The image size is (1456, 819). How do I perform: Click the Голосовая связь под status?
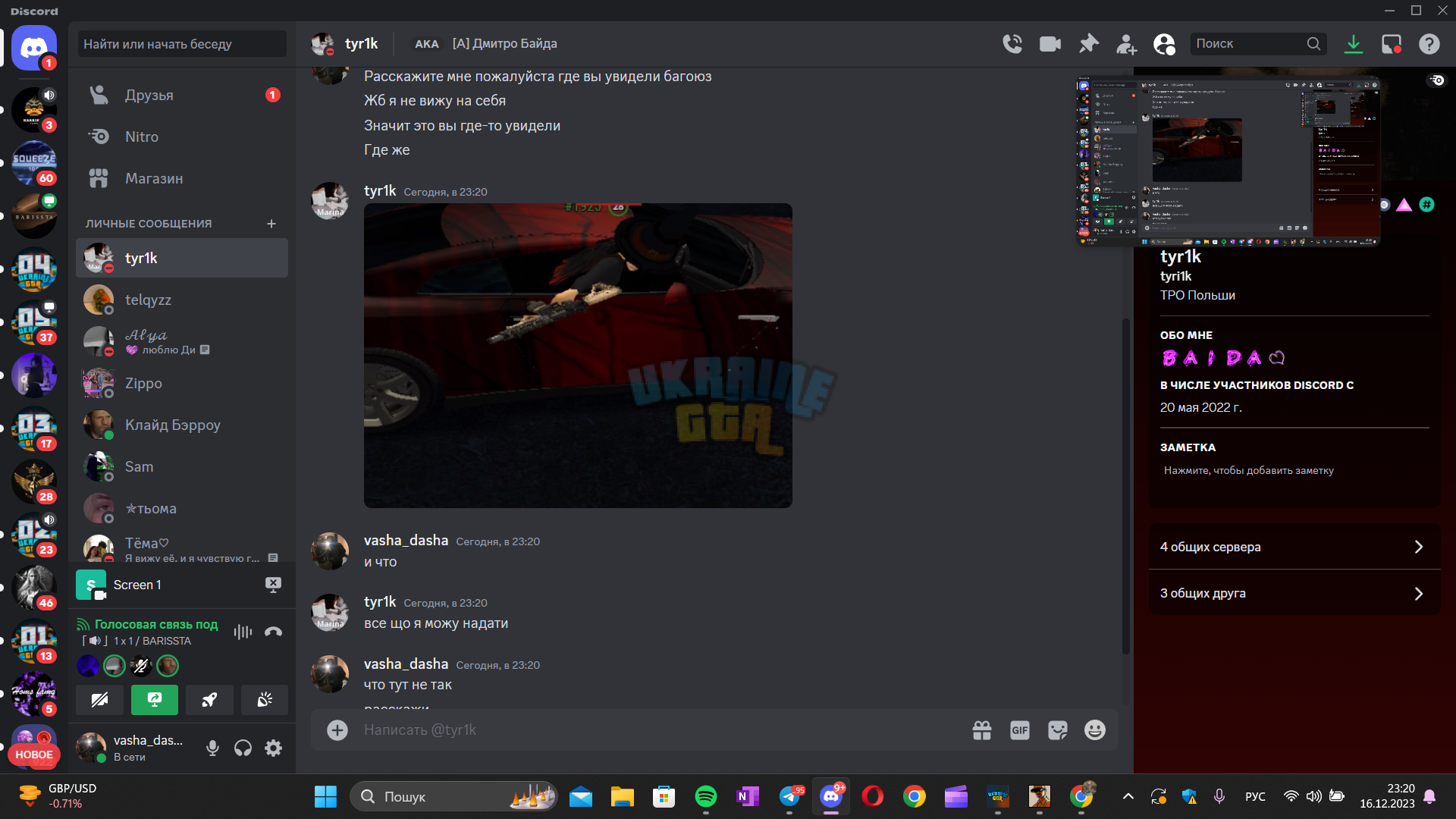(x=156, y=625)
